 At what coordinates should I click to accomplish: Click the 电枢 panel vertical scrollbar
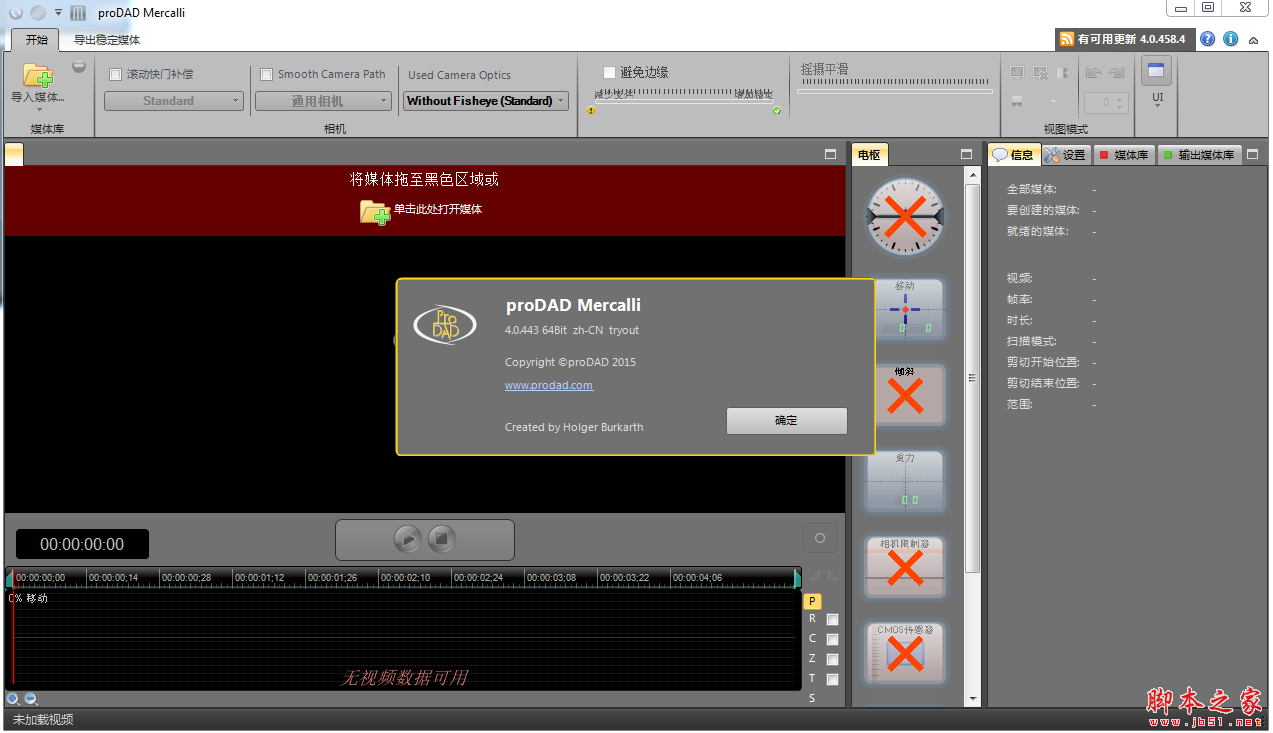click(x=972, y=436)
